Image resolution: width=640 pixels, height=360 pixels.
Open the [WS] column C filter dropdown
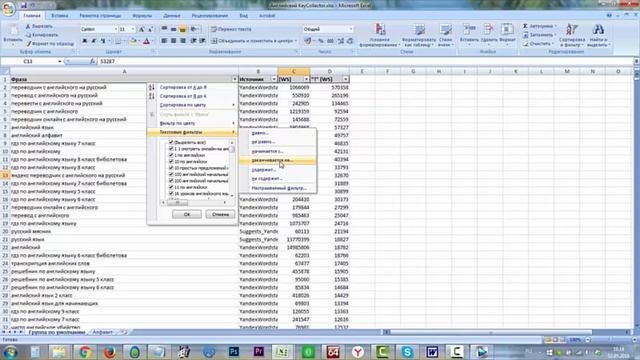point(306,79)
